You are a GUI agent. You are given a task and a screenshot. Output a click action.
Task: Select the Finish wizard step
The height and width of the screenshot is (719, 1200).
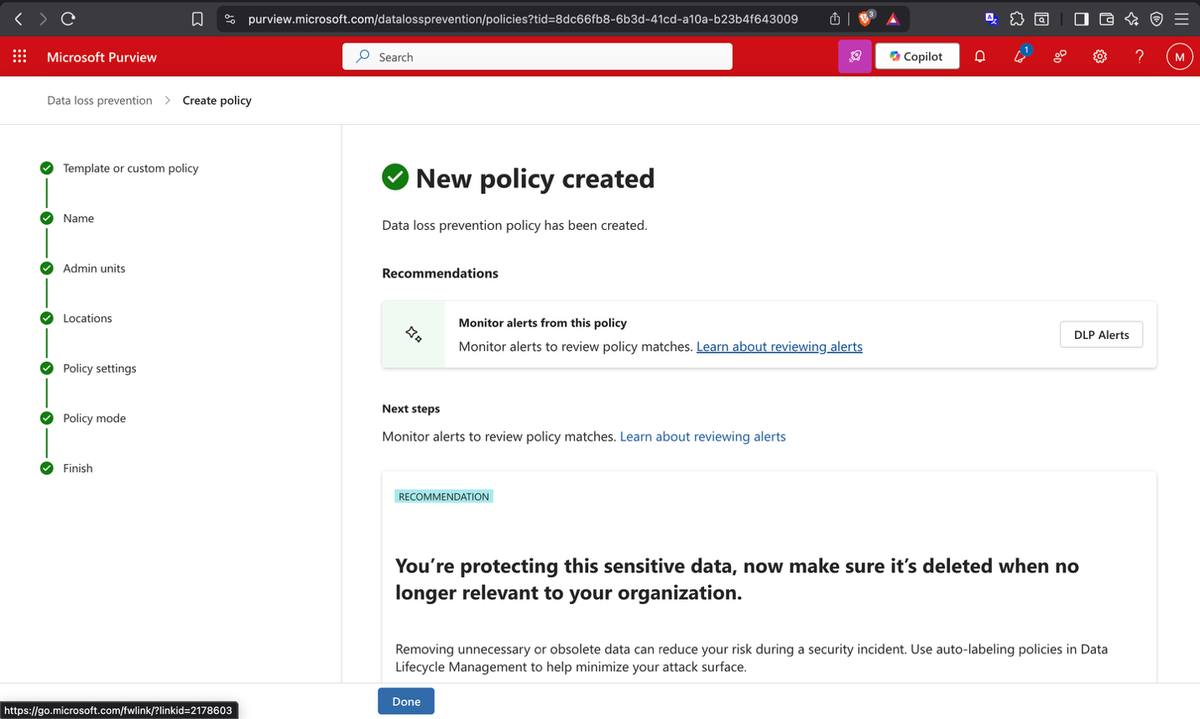pyautogui.click(x=77, y=468)
